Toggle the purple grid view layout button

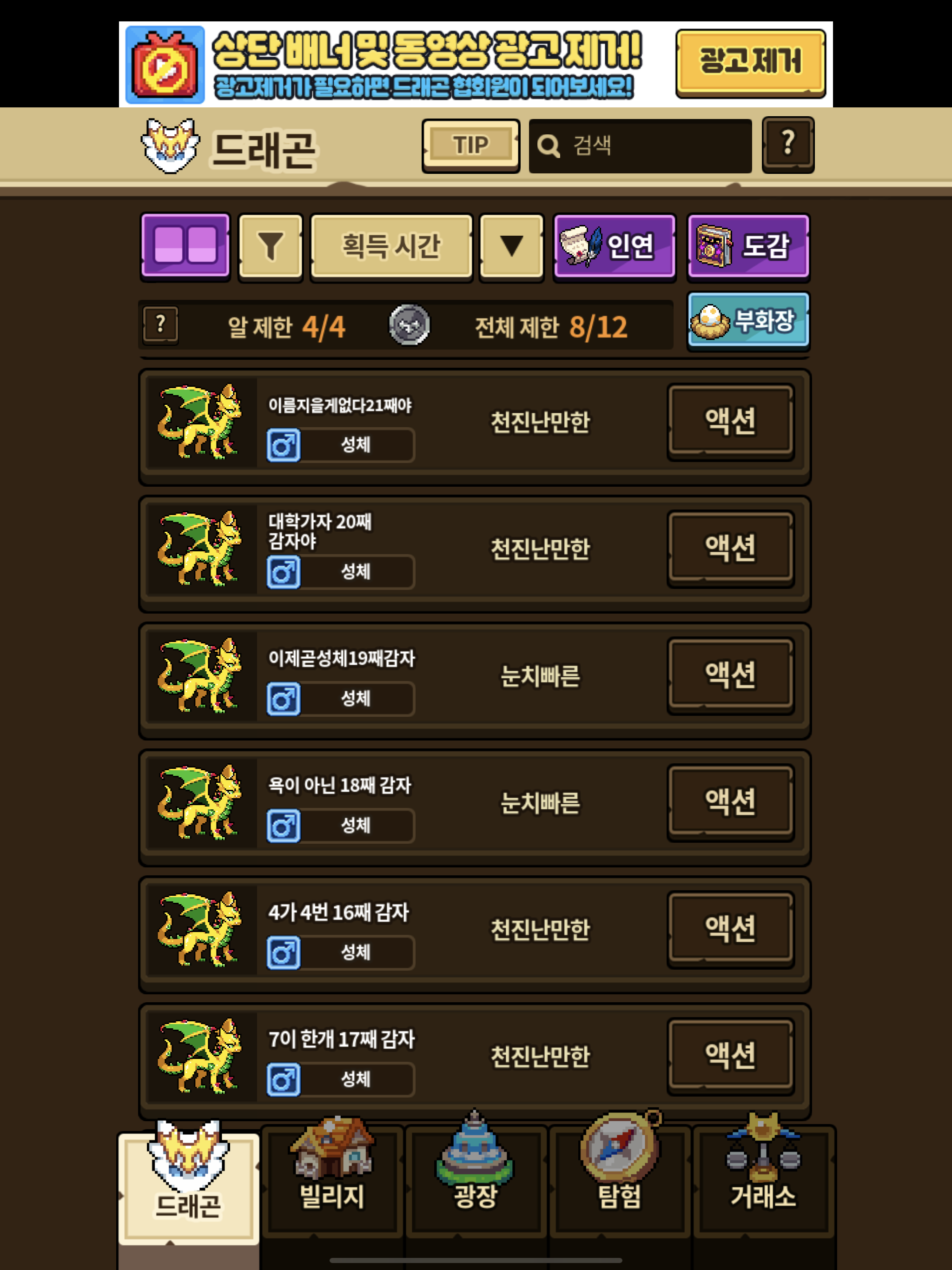(185, 246)
